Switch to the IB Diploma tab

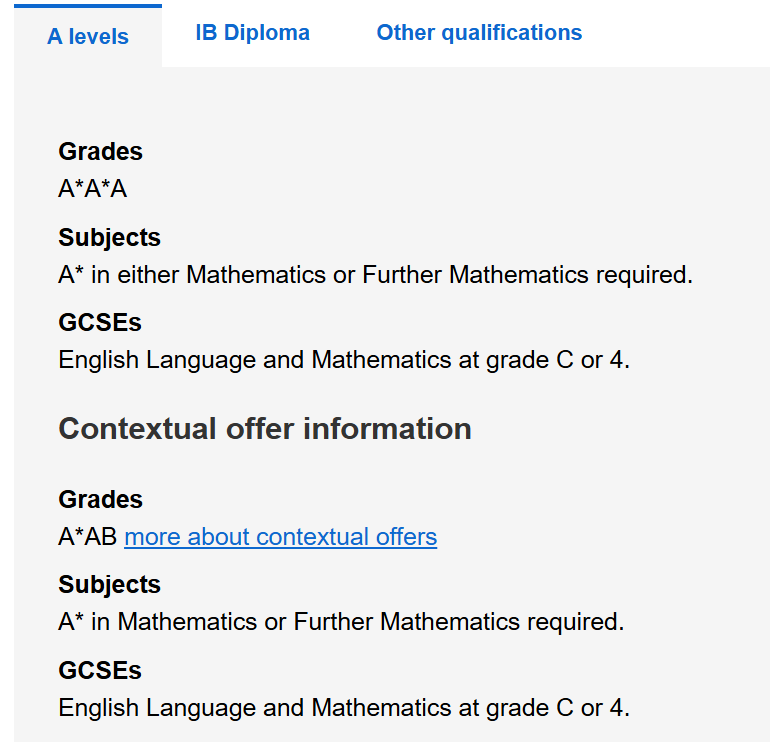point(252,33)
